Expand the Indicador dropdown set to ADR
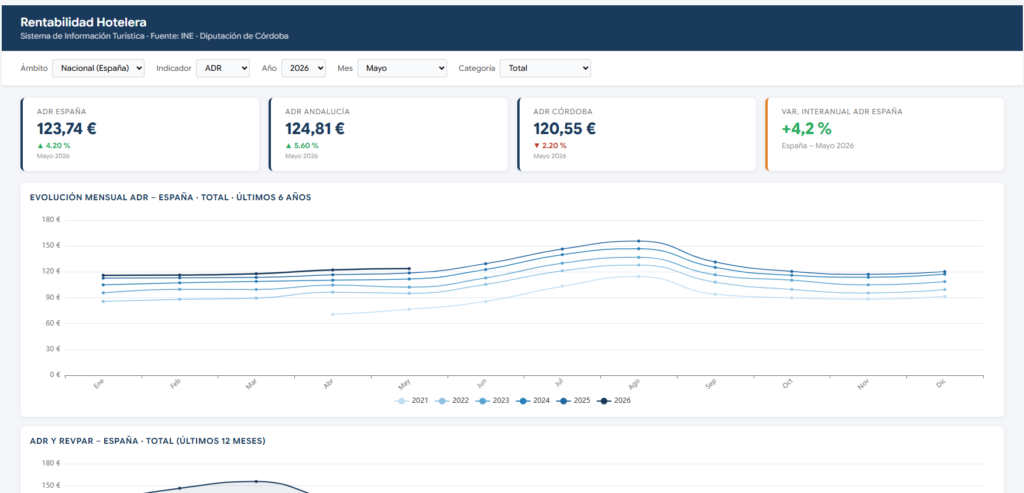Image resolution: width=1024 pixels, height=493 pixels. (x=223, y=68)
